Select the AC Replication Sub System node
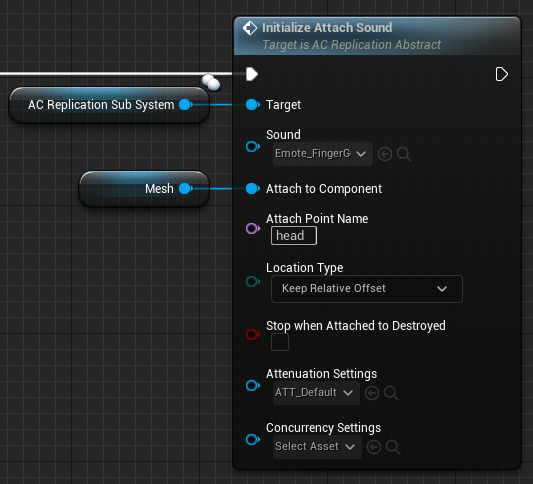 pyautogui.click(x=109, y=105)
